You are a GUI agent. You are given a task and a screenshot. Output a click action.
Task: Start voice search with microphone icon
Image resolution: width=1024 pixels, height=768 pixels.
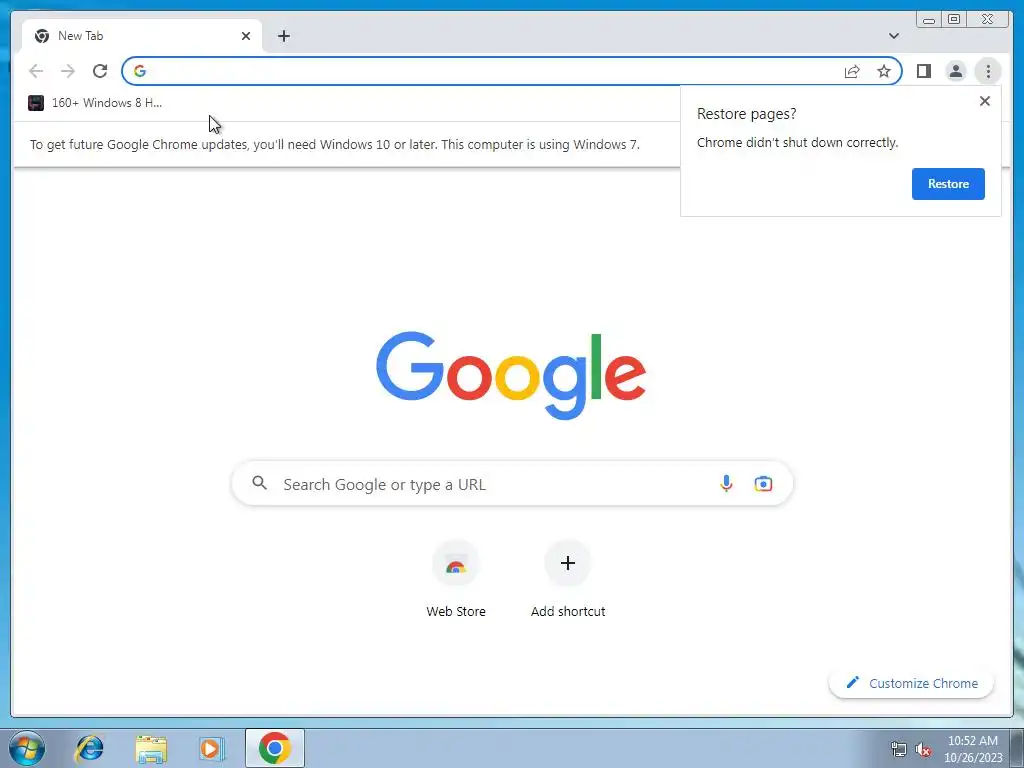(726, 484)
